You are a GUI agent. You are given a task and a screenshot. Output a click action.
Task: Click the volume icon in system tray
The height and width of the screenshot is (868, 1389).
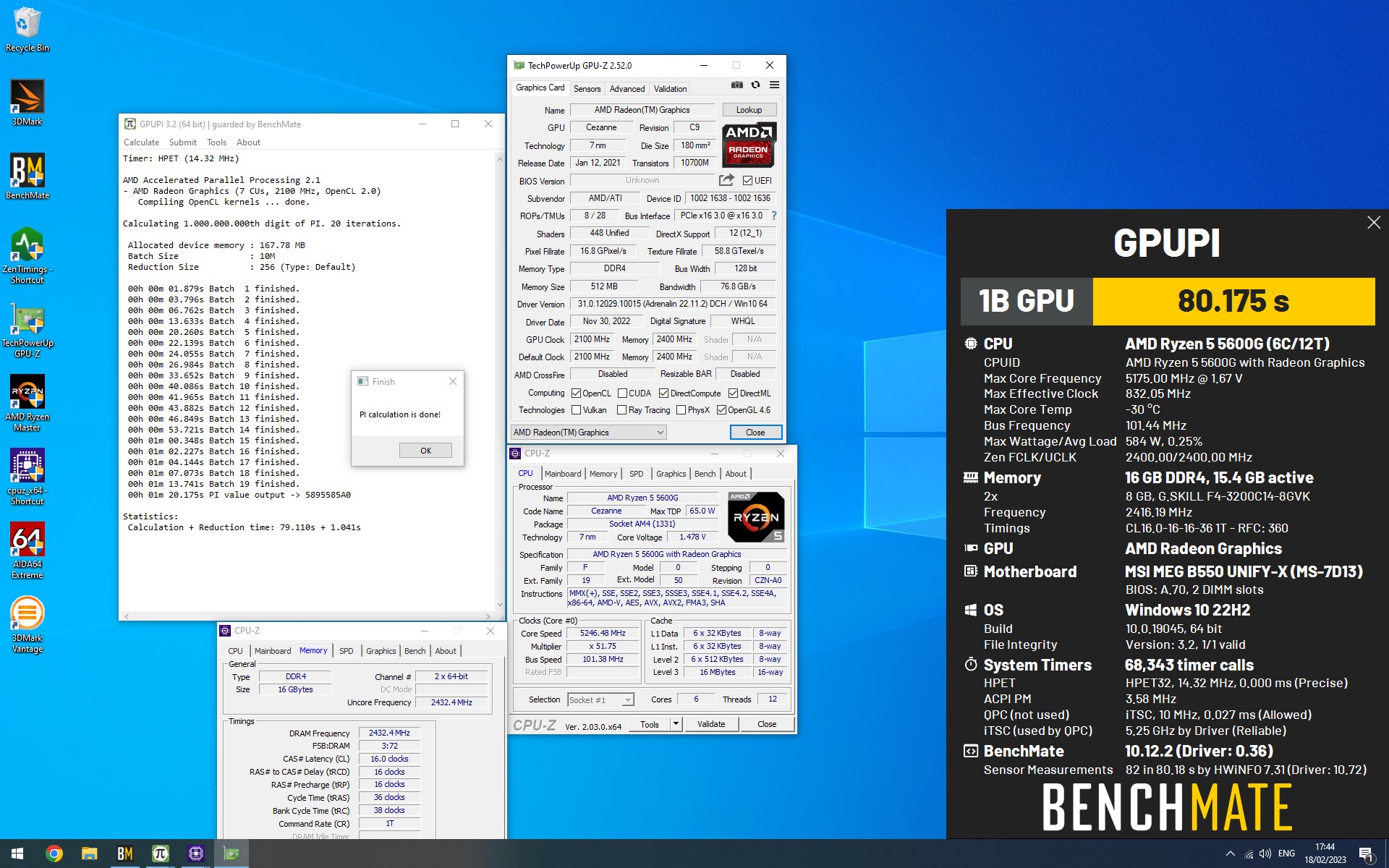tap(1265, 854)
